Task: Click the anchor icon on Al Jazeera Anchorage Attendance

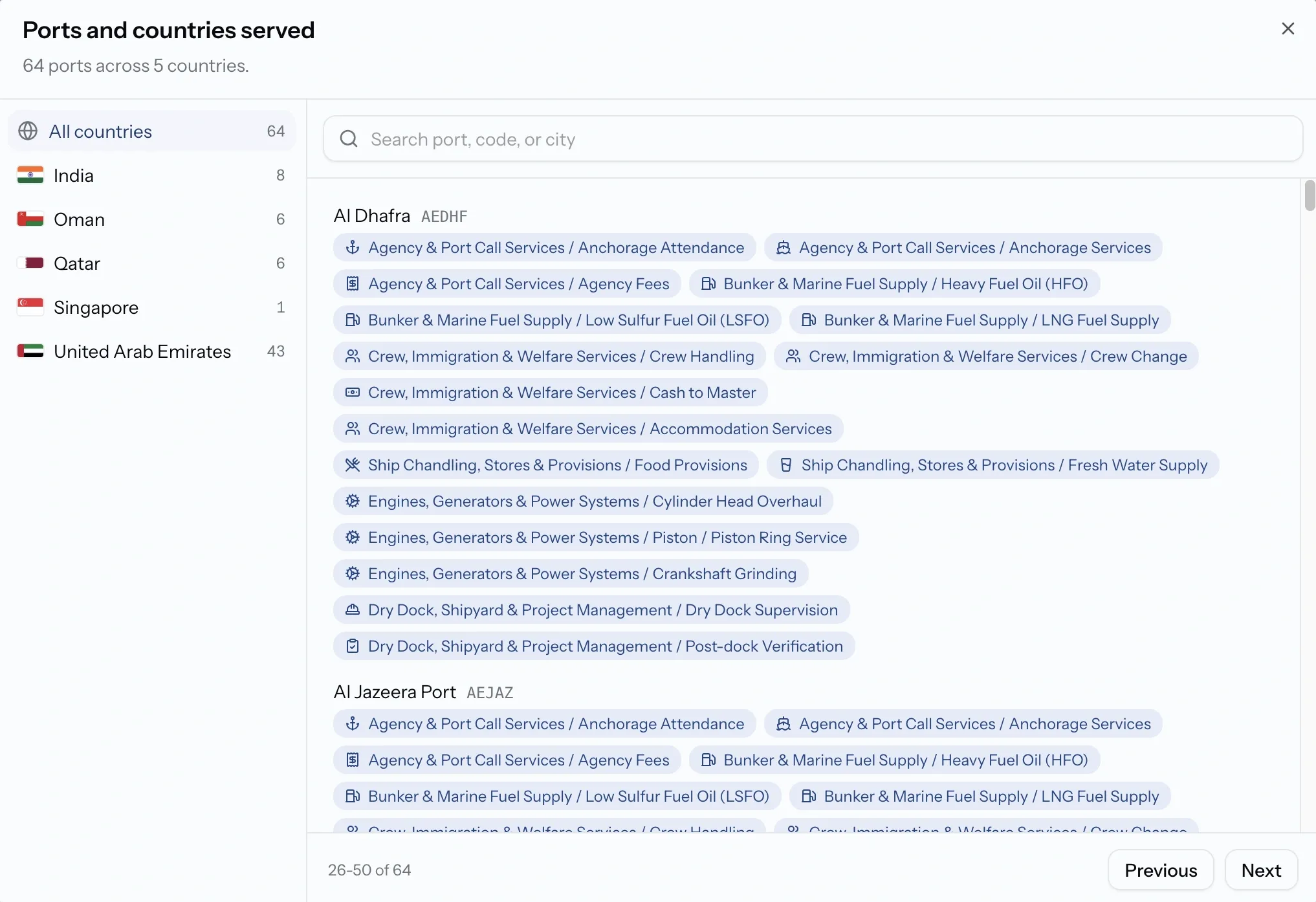Action: click(x=353, y=724)
